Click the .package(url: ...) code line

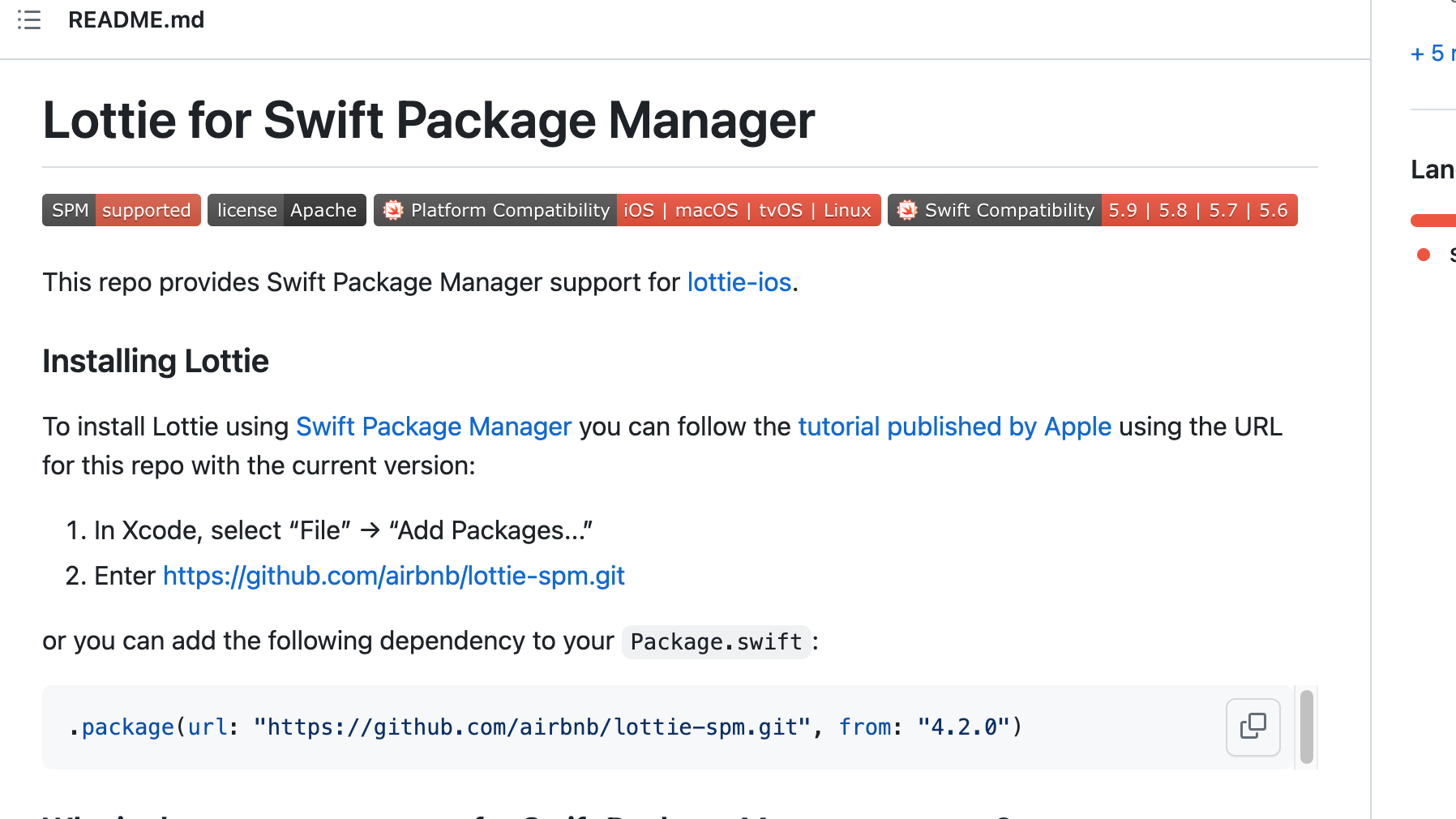(546, 727)
